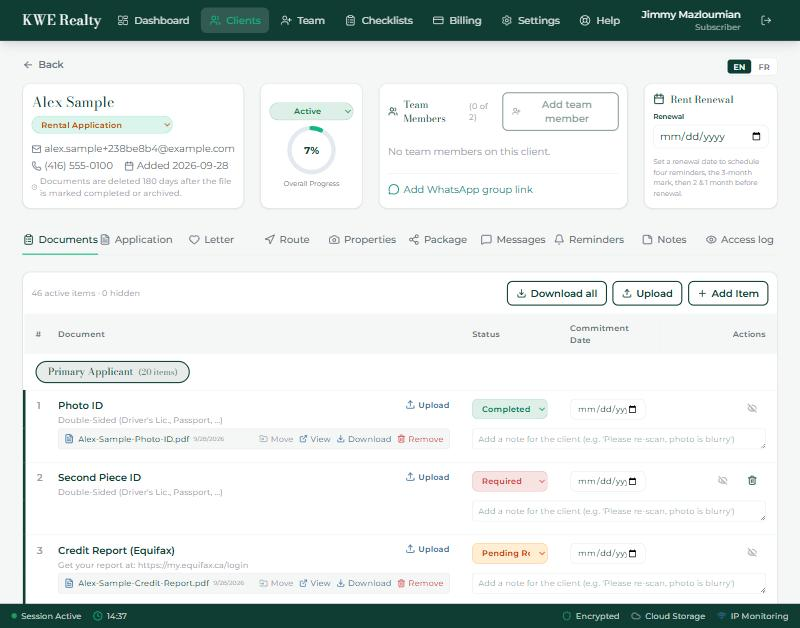Click the logout icon beside Jimmy Mazloumian

(x=766, y=20)
